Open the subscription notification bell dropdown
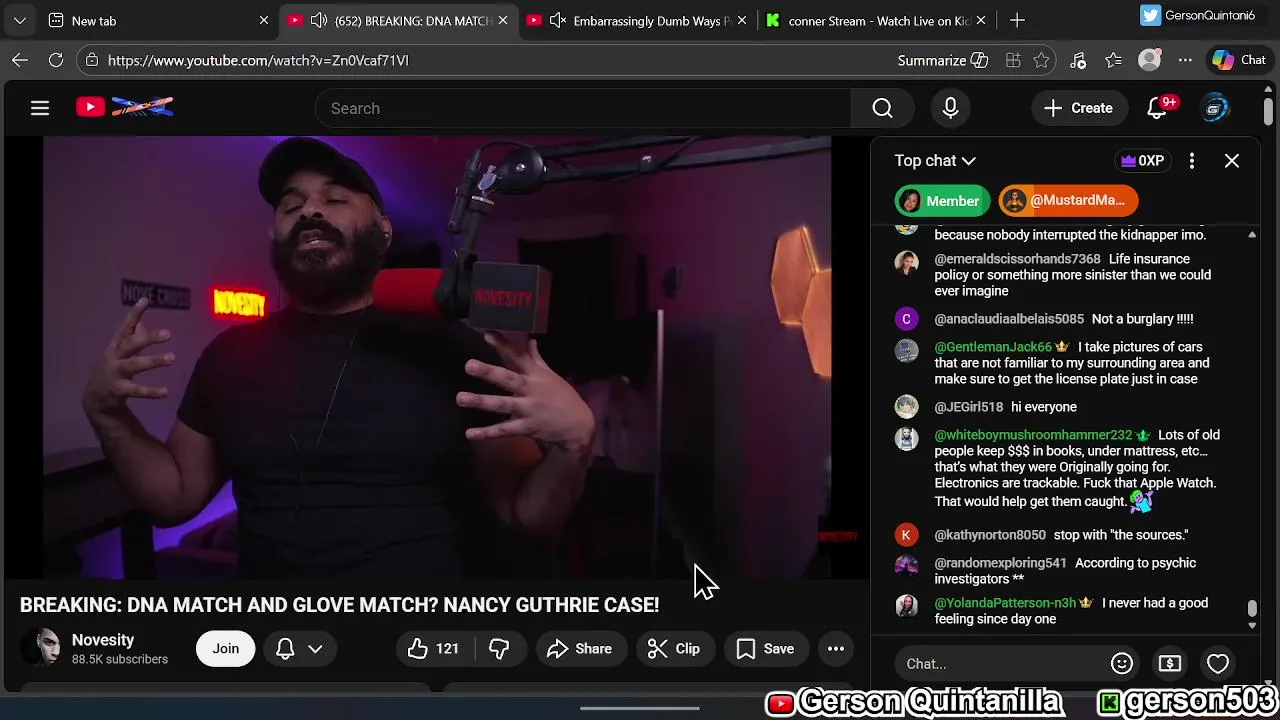Viewport: 1280px width, 720px height. pos(299,649)
